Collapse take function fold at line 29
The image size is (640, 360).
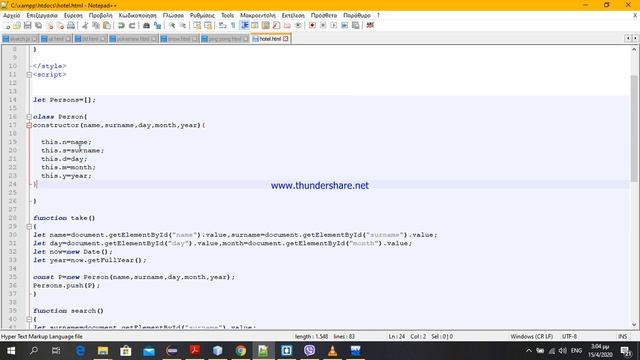[29, 227]
